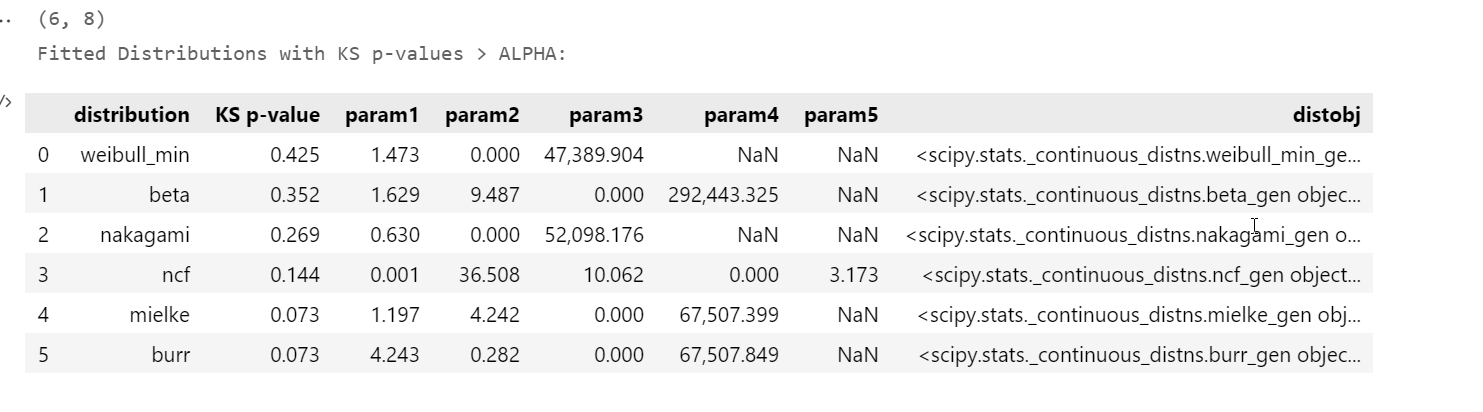Click the 'param3' column header
Viewport: 1483px width, 412px height.
(606, 115)
